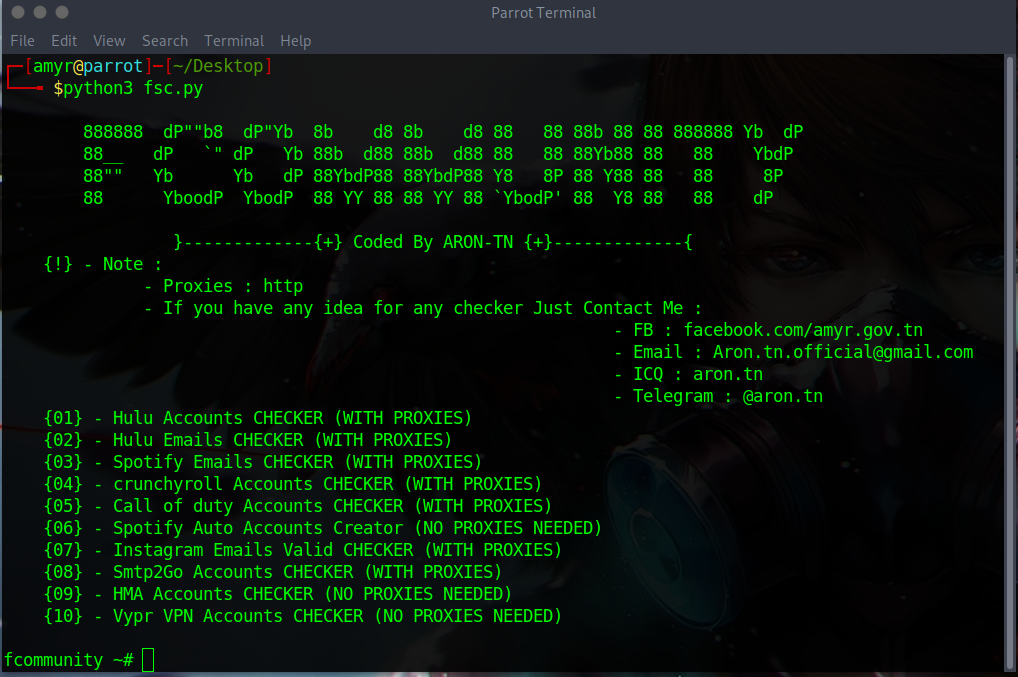This screenshot has height=677, width=1018.
Task: Click option 02 Hulu Emails CHECKER
Action: (247, 440)
